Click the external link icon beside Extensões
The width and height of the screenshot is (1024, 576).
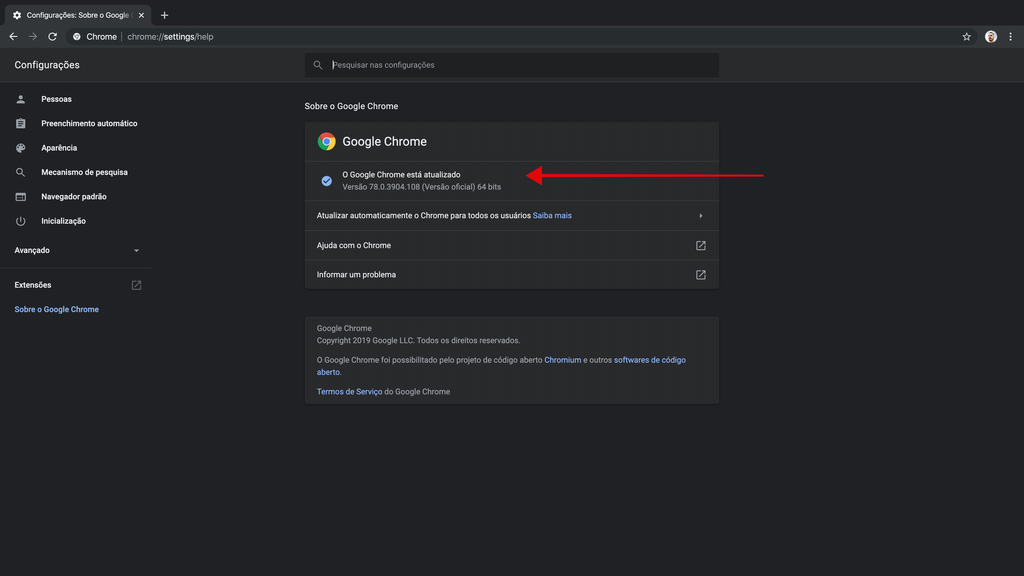point(136,285)
